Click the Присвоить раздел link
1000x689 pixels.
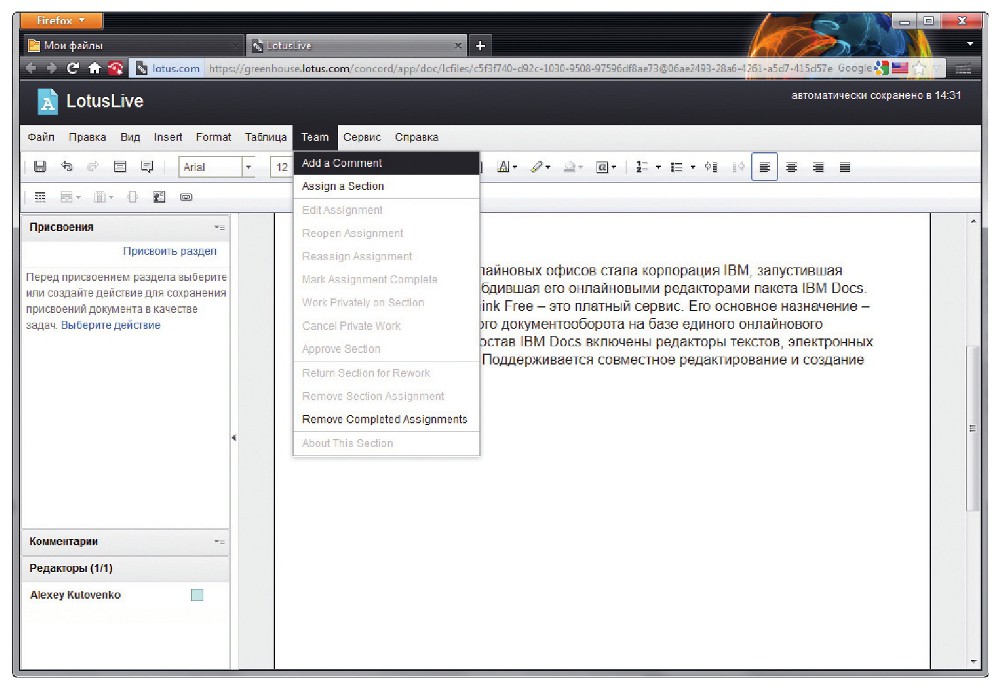tap(169, 252)
